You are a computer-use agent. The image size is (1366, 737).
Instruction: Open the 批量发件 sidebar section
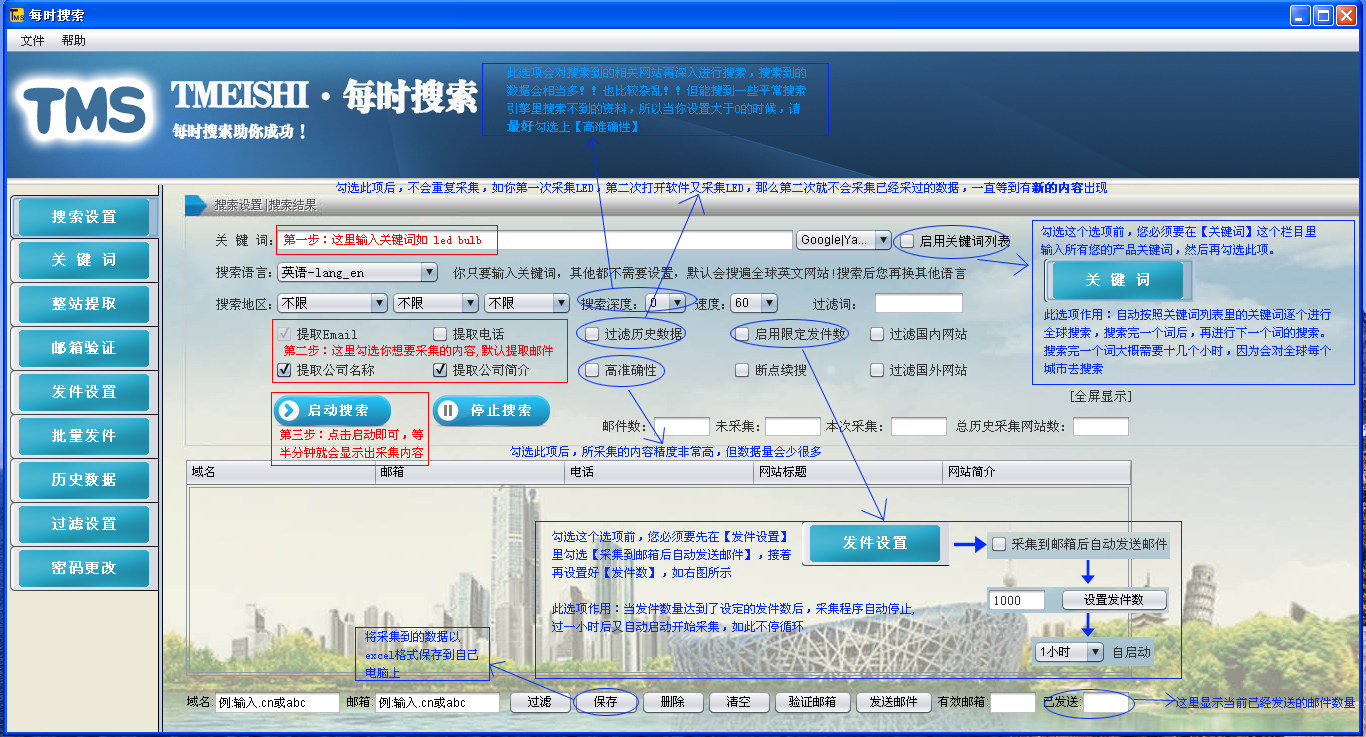click(84, 436)
